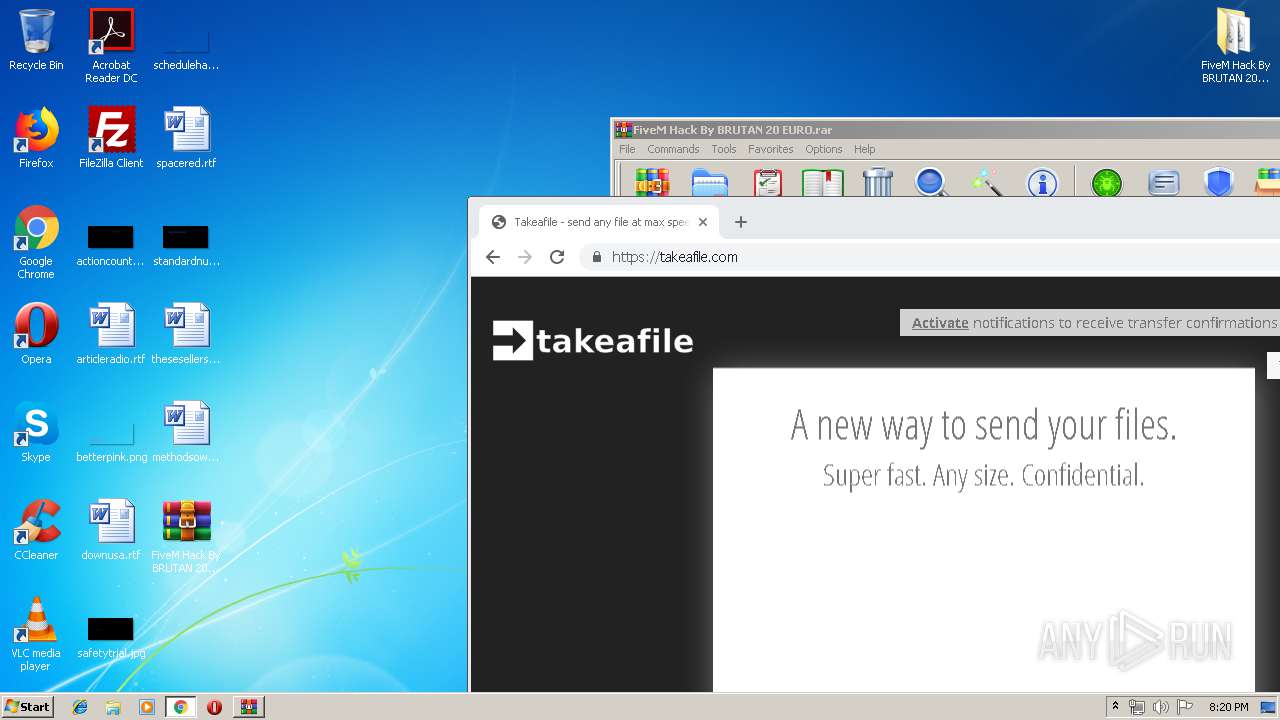
Task: Click WinRAR Find magnifier icon
Action: point(931,183)
